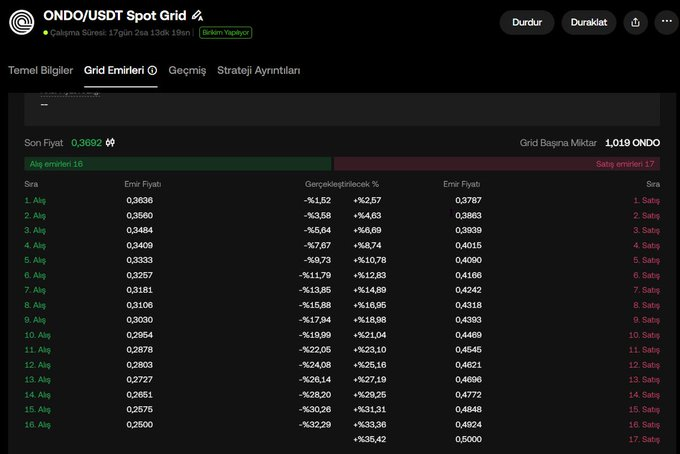Open Strateji Ayrıntıları tab
680x454 pixels.
[x=258, y=70]
